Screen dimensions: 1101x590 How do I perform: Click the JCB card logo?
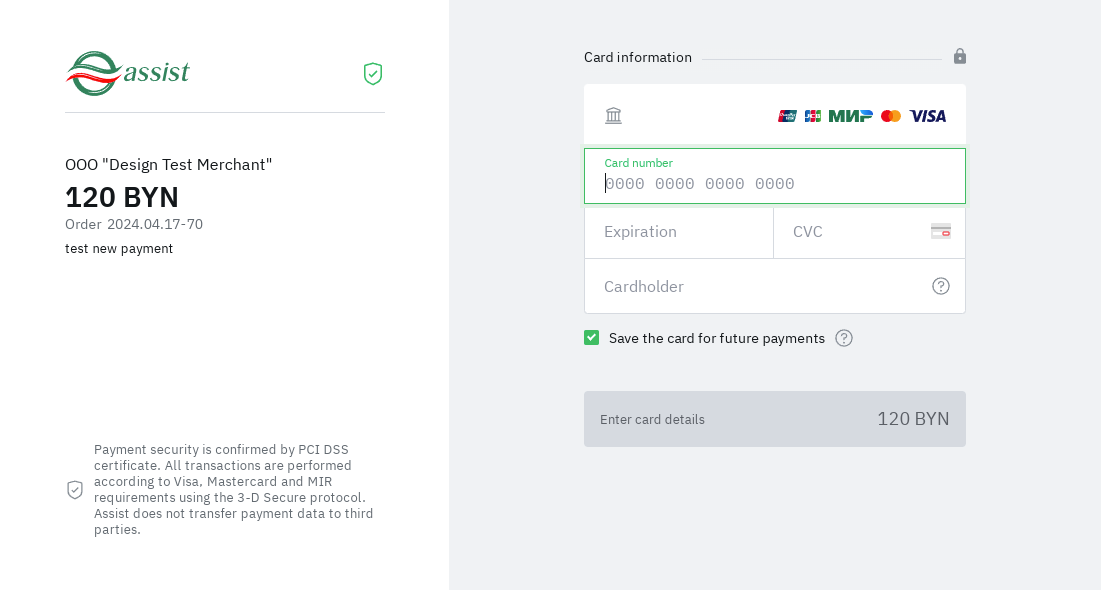813,116
